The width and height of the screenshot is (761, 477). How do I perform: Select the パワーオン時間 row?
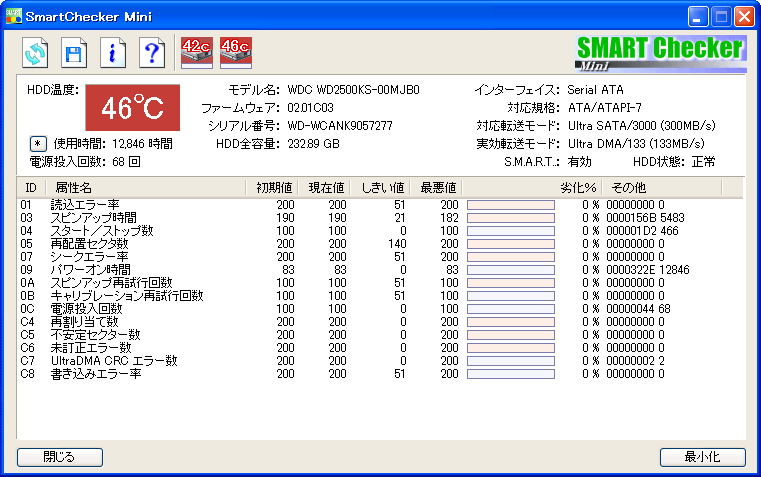(x=380, y=270)
